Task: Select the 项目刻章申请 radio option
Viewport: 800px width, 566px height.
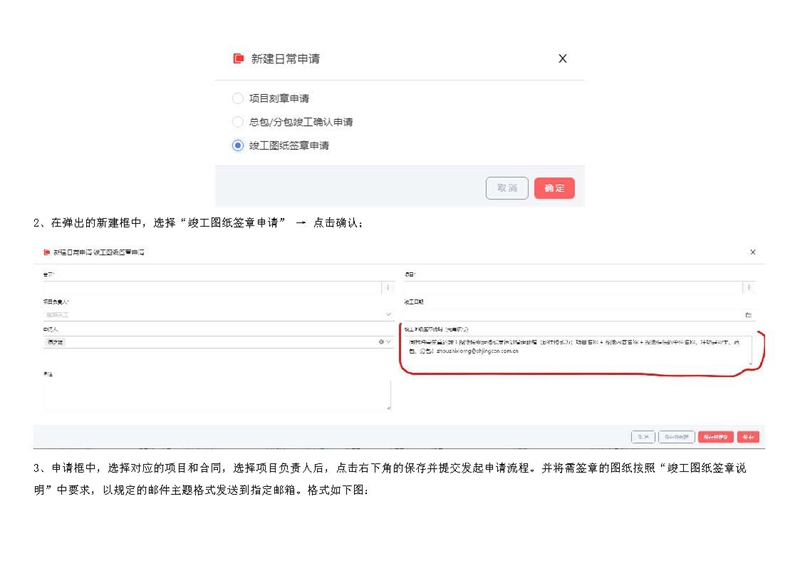Action: point(238,98)
